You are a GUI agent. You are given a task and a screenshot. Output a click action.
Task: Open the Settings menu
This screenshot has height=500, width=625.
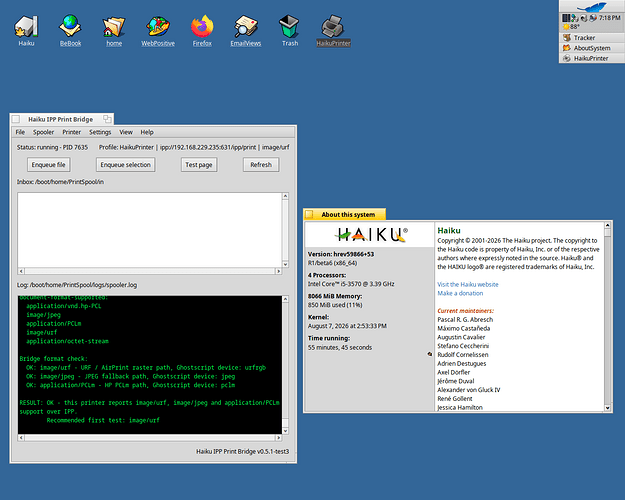100,132
